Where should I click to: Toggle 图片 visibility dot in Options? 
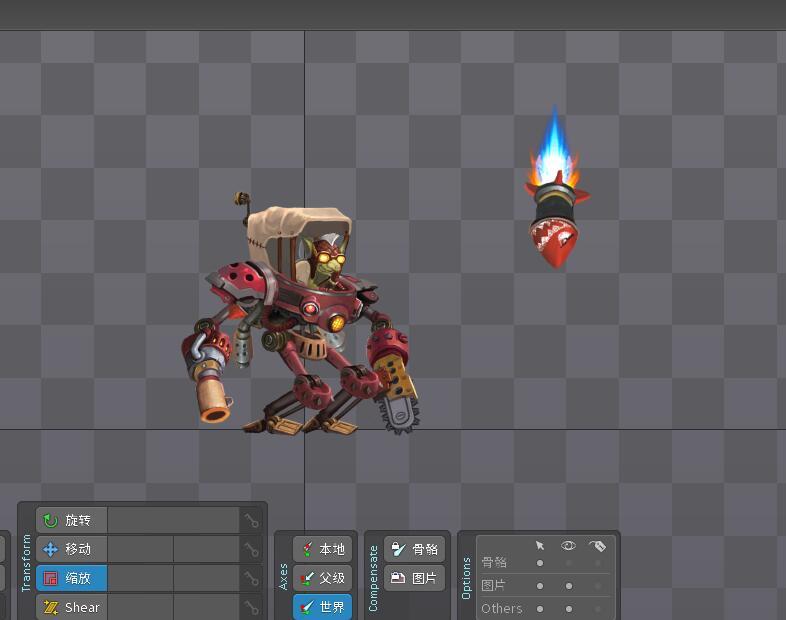pos(568,585)
